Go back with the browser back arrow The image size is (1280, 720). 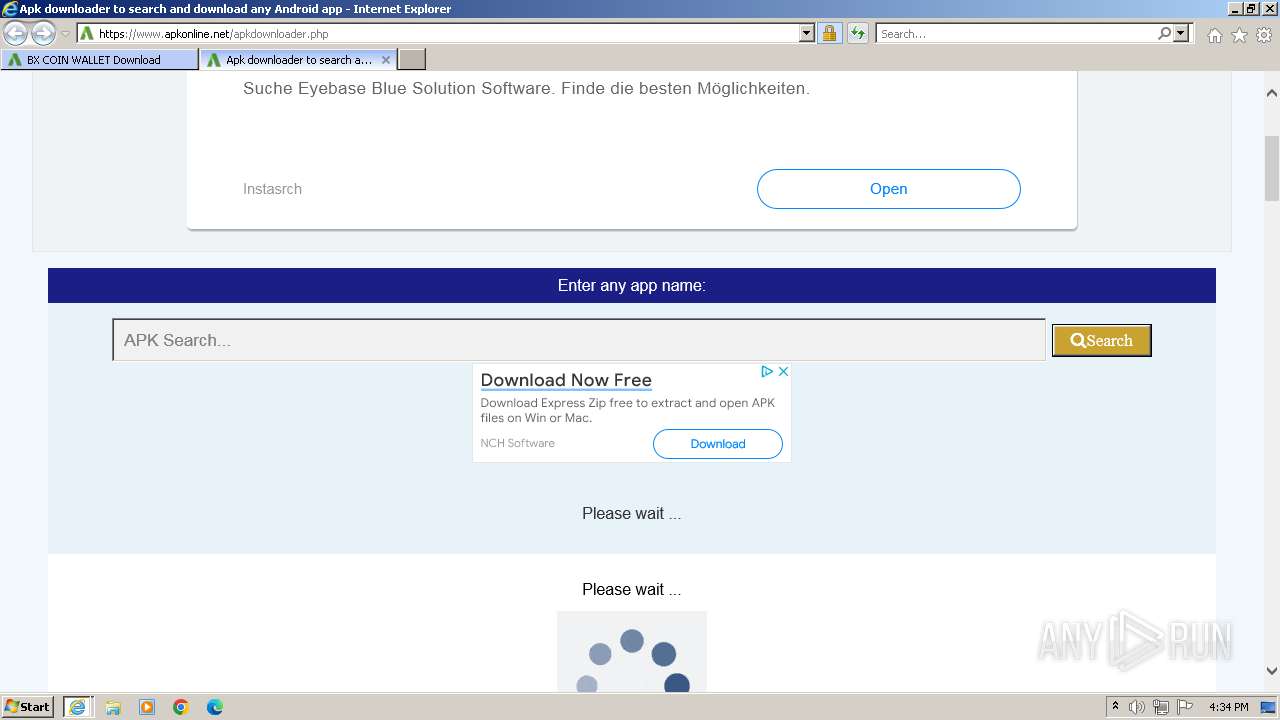[16, 34]
